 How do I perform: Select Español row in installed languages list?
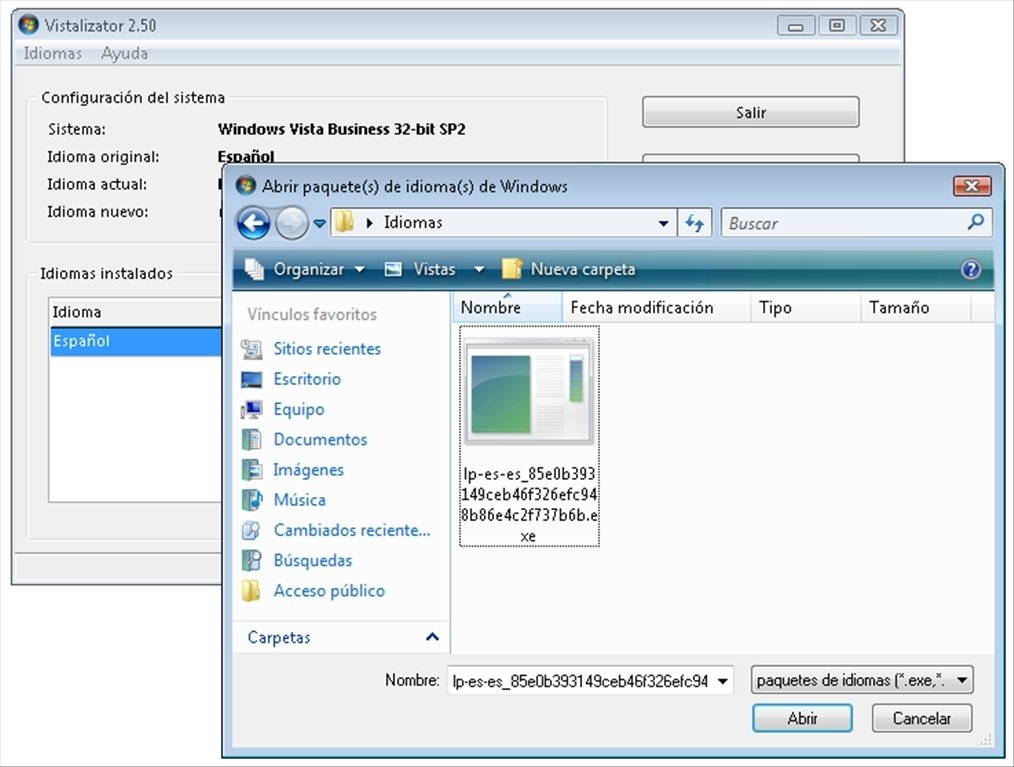pyautogui.click(x=136, y=341)
